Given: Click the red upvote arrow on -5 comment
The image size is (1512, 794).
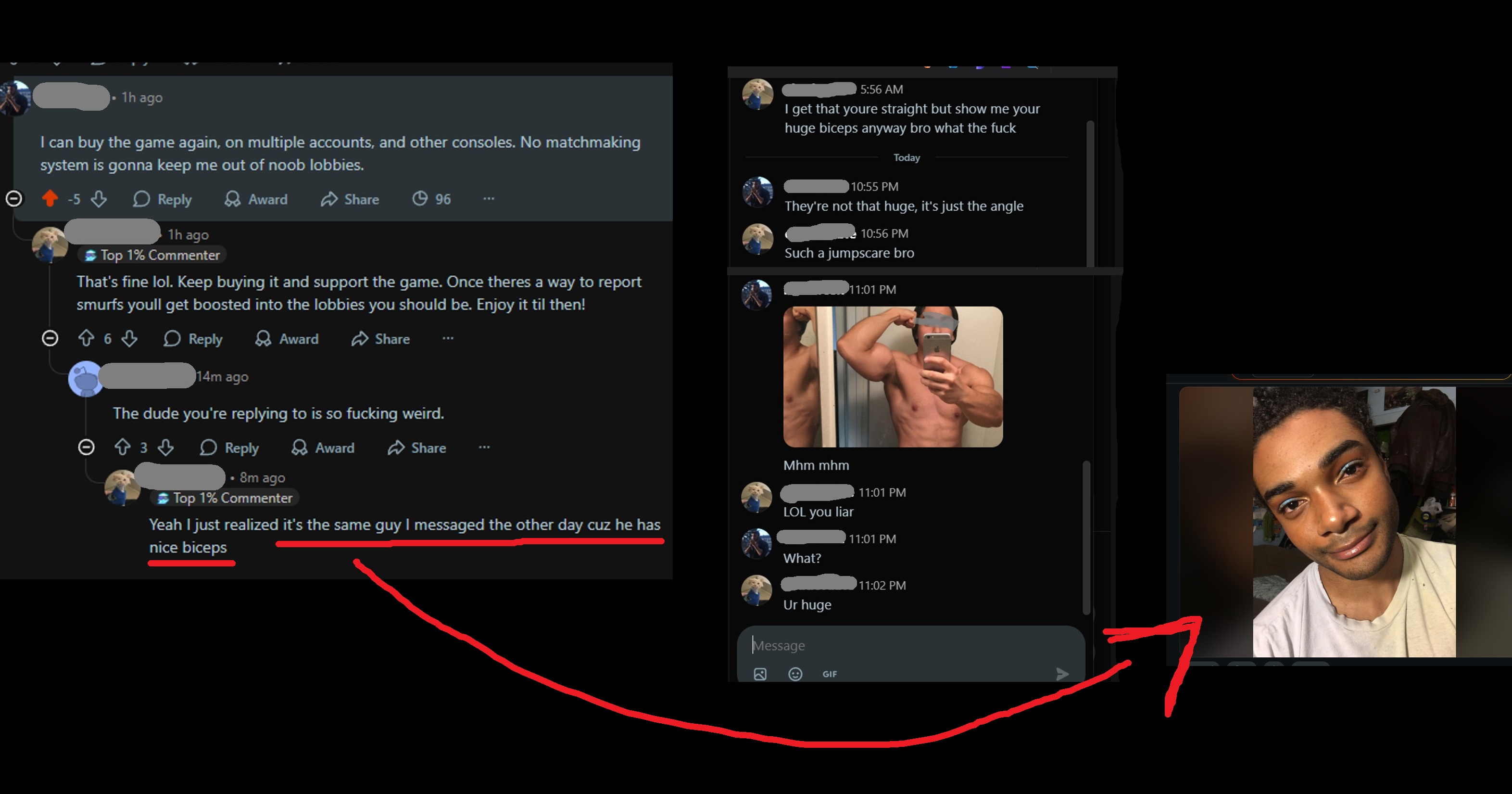Looking at the screenshot, I should pyautogui.click(x=50, y=198).
